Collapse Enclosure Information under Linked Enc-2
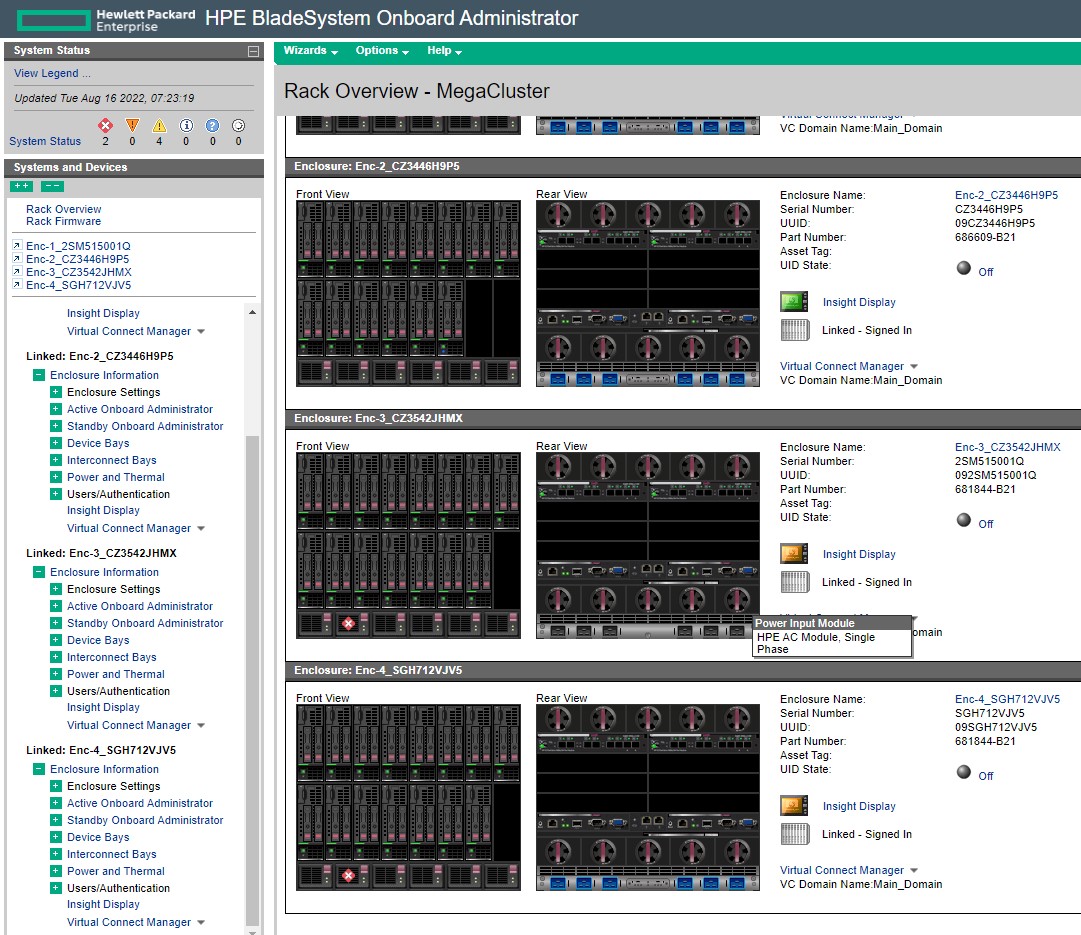The width and height of the screenshot is (1081, 935). click(x=39, y=375)
